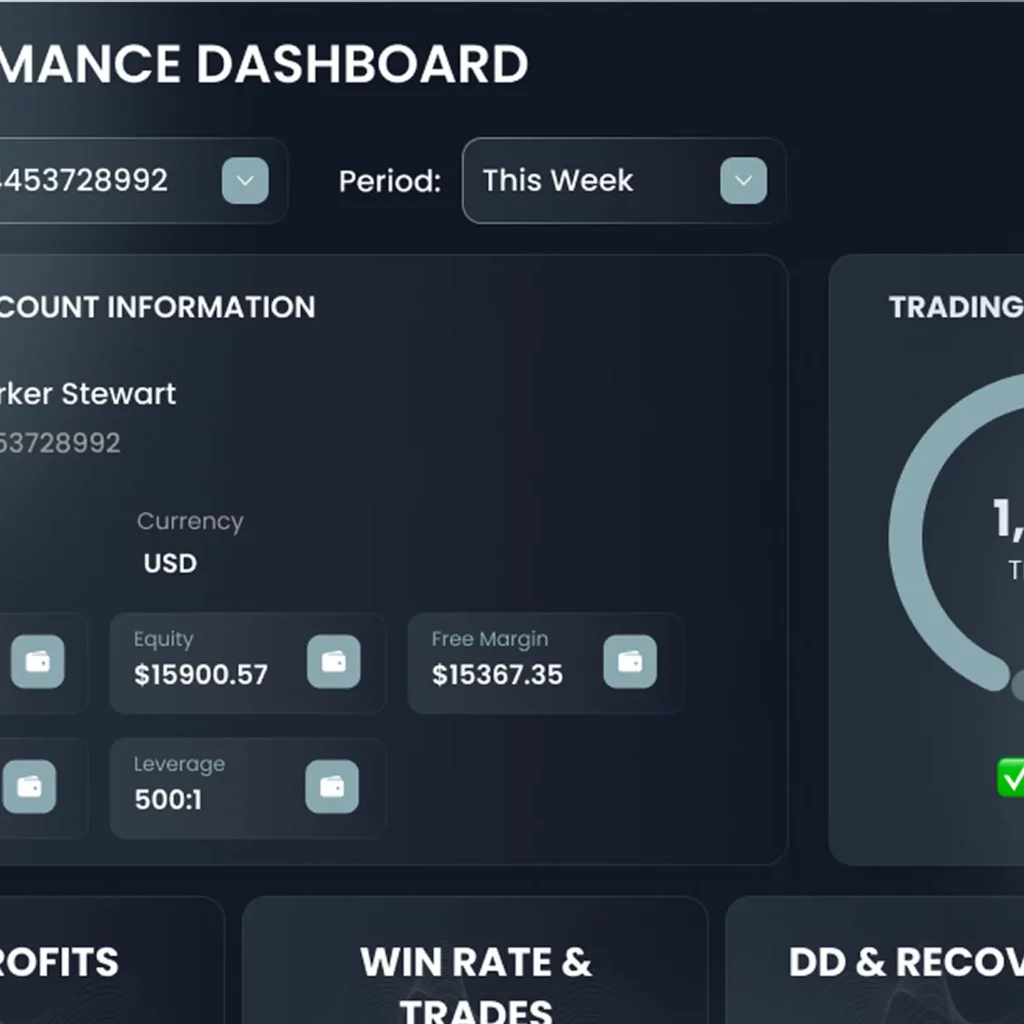Select the "This Week" period text

(557, 181)
